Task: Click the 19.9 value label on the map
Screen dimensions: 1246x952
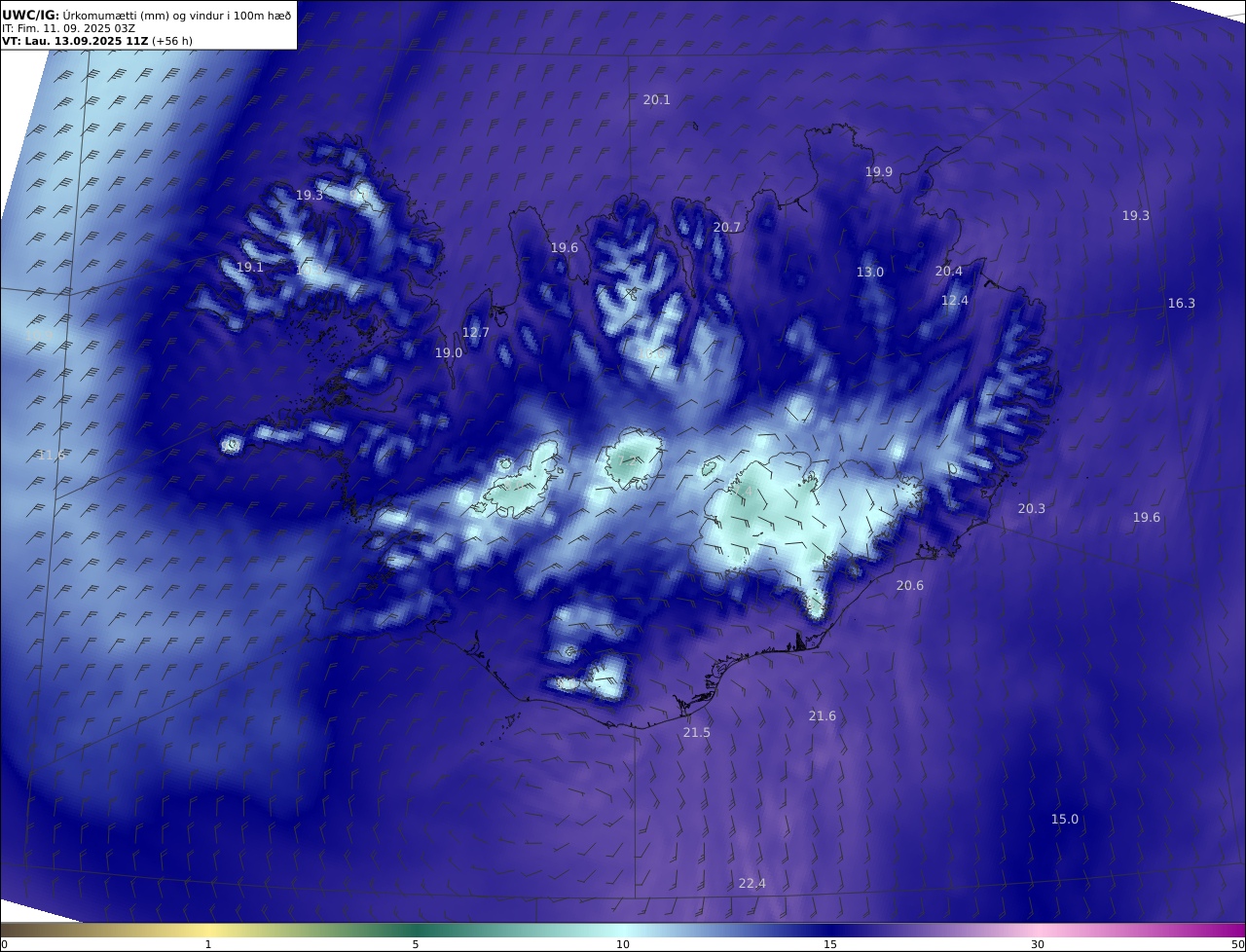Action: pyautogui.click(x=879, y=172)
